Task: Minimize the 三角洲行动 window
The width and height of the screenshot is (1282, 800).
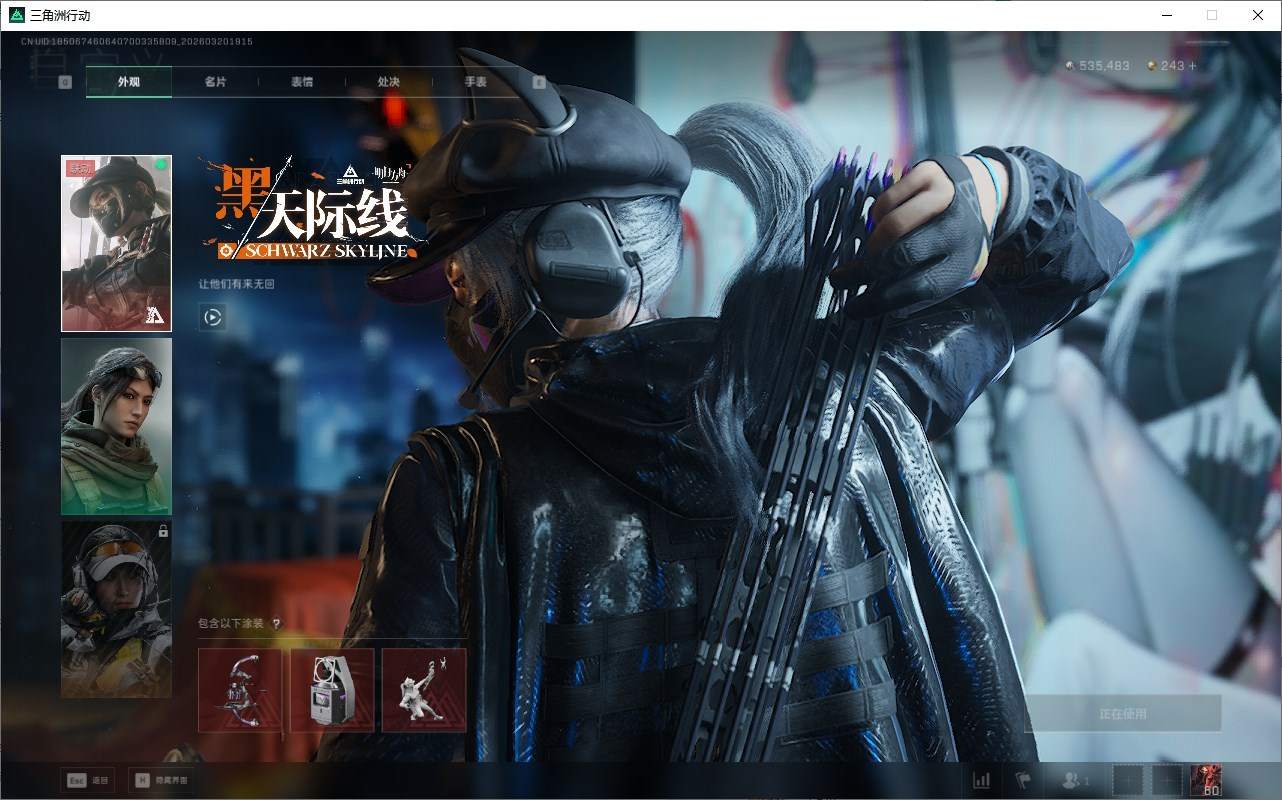Action: (1166, 15)
